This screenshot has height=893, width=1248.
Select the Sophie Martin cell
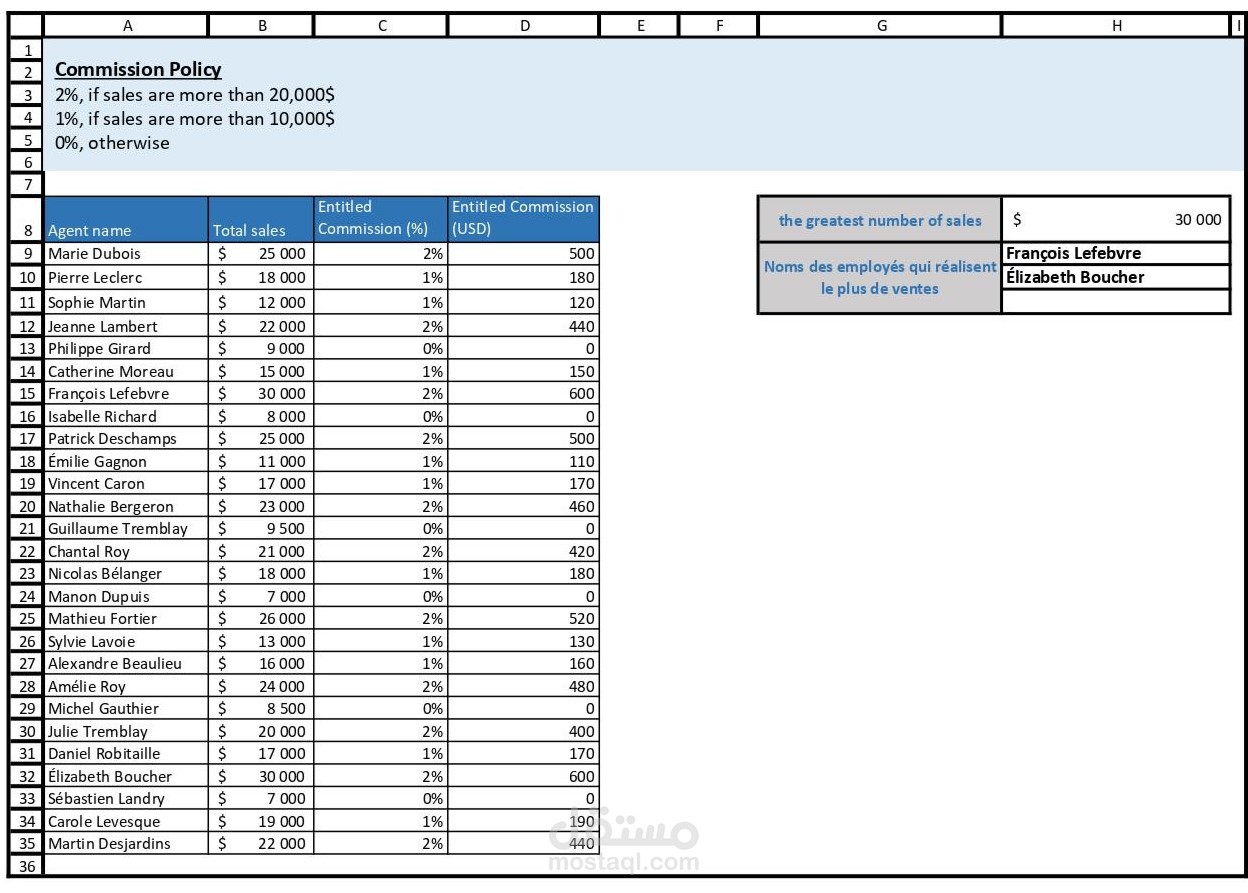127,302
